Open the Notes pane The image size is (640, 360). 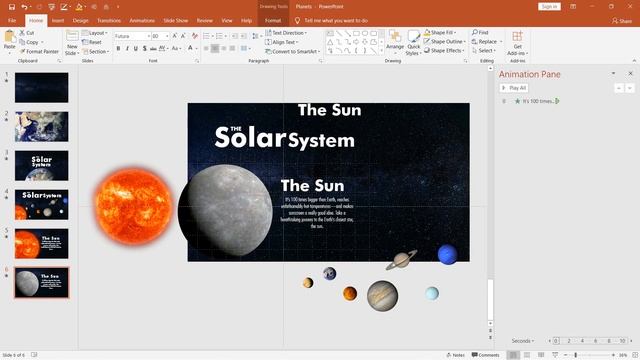(x=455, y=355)
